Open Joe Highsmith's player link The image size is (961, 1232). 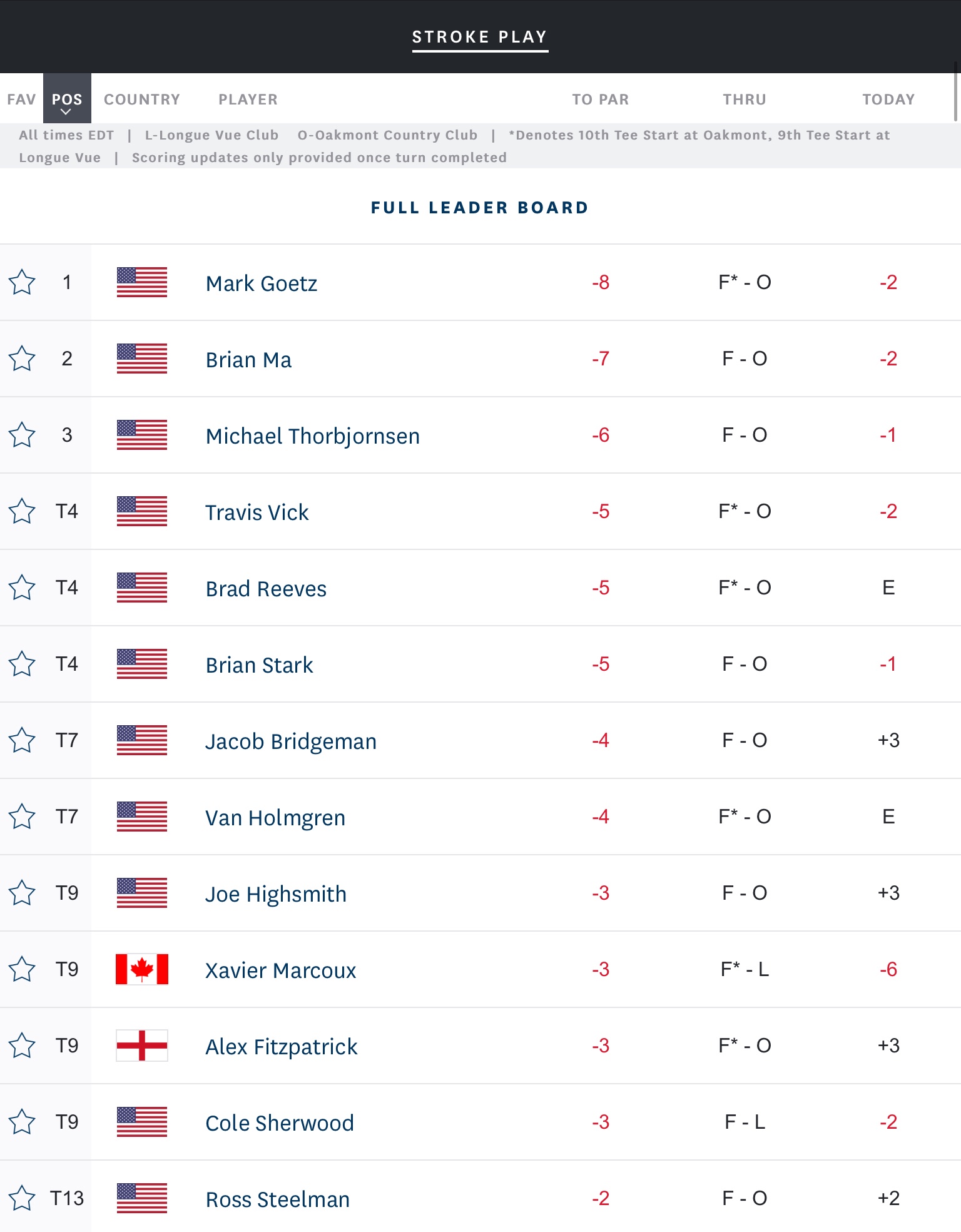(x=276, y=894)
